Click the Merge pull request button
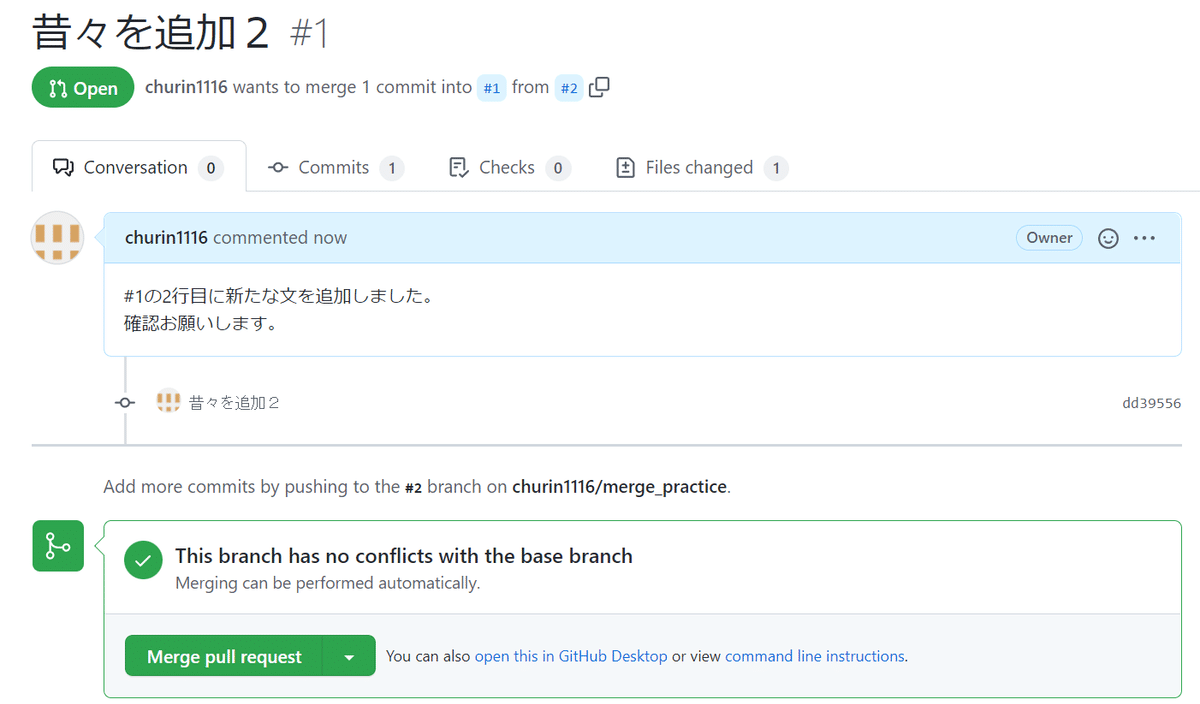Viewport: 1200px width, 704px height. [x=224, y=656]
